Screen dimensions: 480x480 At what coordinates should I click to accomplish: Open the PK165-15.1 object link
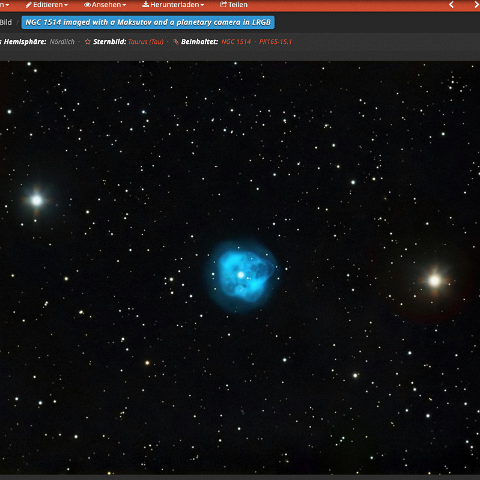(275, 42)
